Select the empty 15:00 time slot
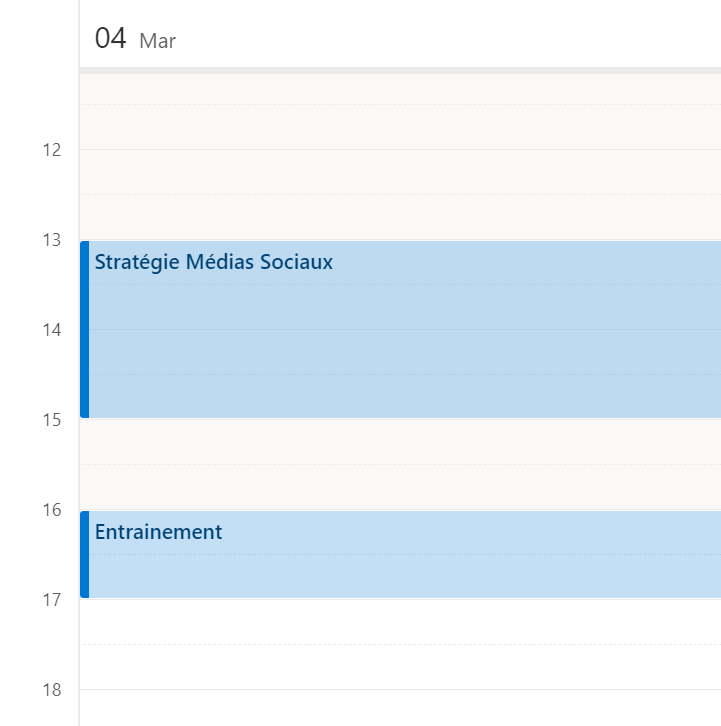The image size is (721, 726). tap(400, 442)
